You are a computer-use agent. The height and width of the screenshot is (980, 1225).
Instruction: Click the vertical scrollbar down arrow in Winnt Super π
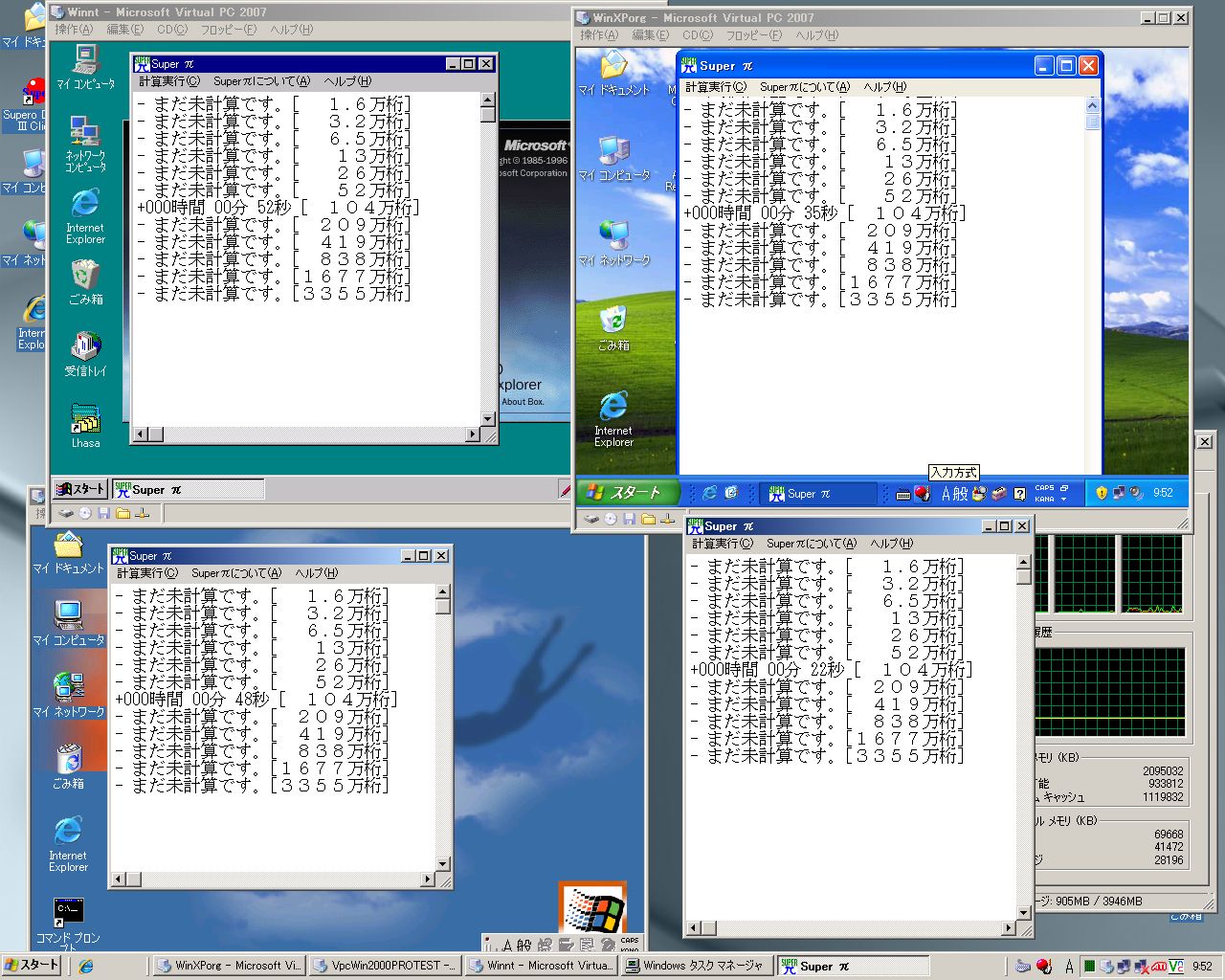click(x=487, y=419)
